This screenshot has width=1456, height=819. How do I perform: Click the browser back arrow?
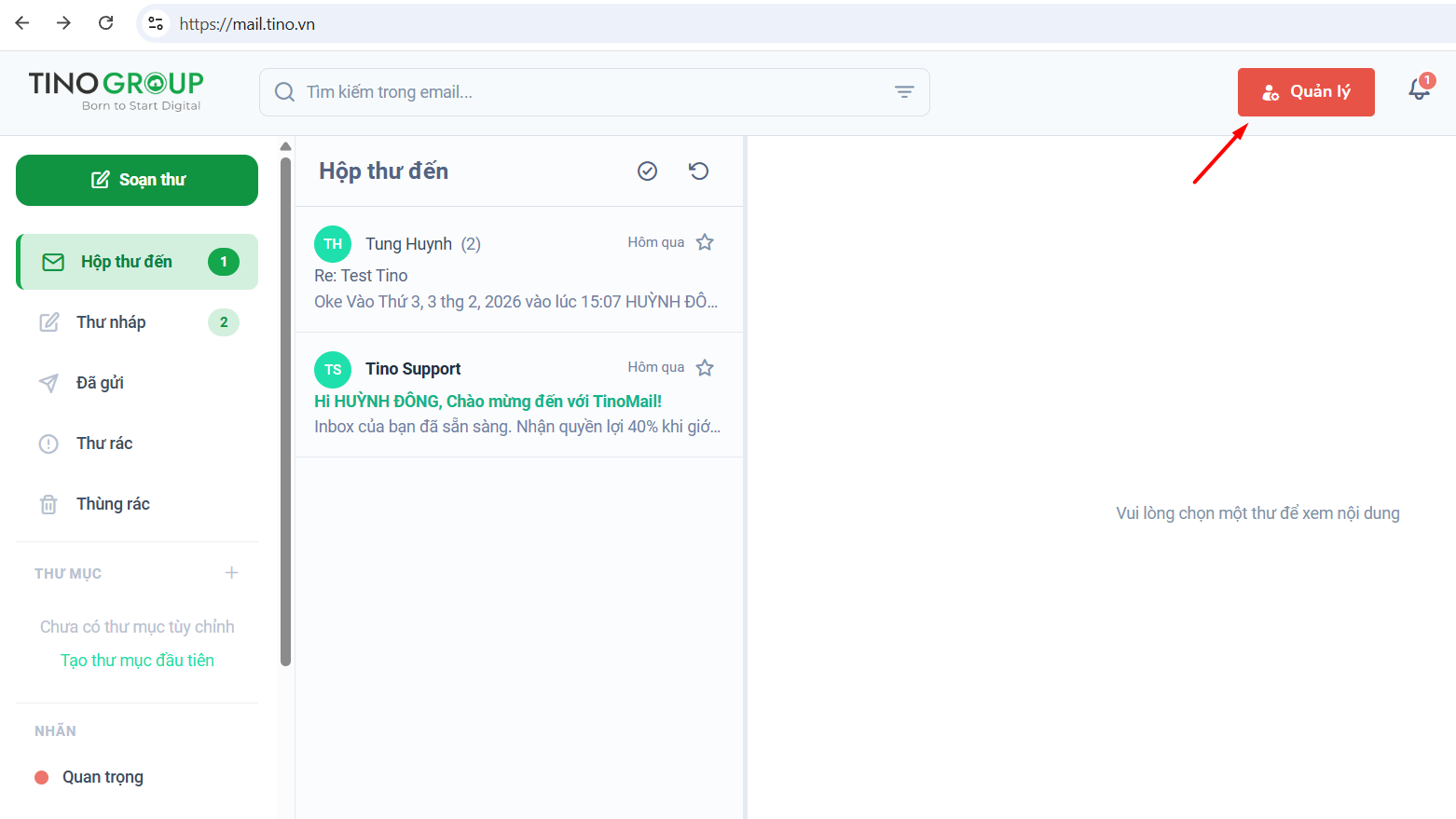[22, 23]
